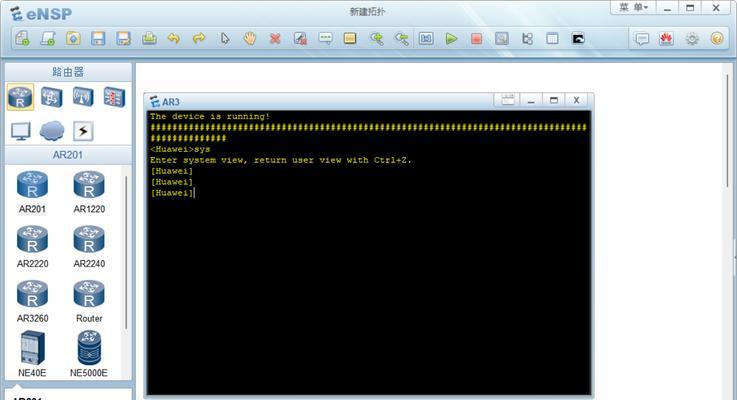Click the <Huawei>sys line in terminal
This screenshot has width=737, height=400.
pyautogui.click(x=180, y=149)
